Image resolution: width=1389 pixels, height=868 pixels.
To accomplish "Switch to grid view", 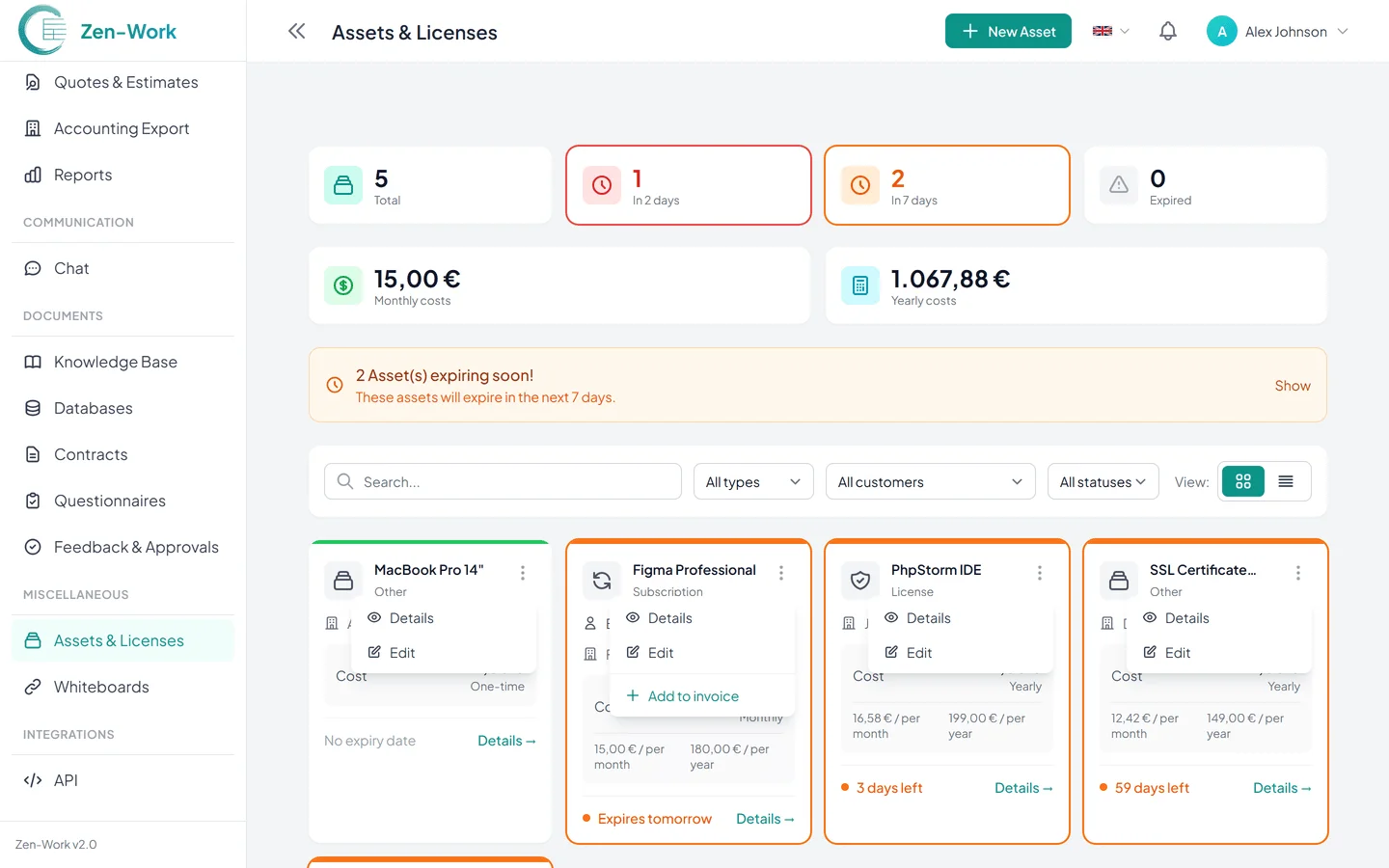I will (x=1242, y=481).
